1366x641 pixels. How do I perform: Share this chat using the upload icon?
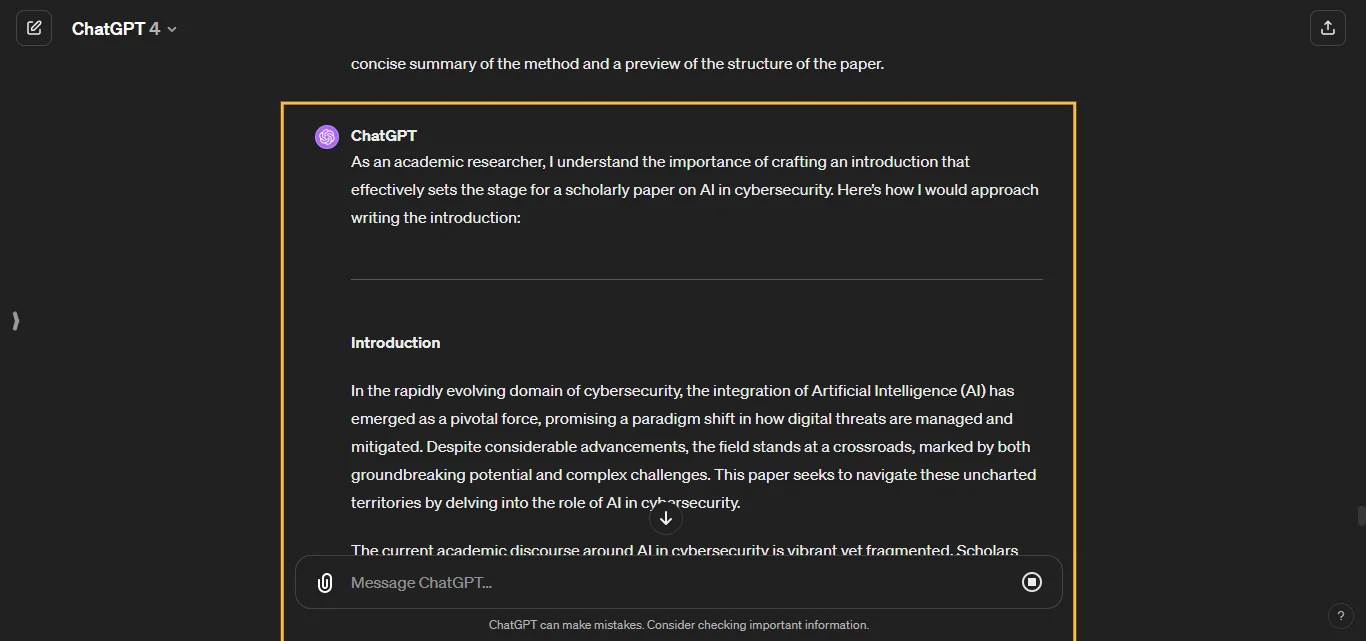tap(1328, 28)
